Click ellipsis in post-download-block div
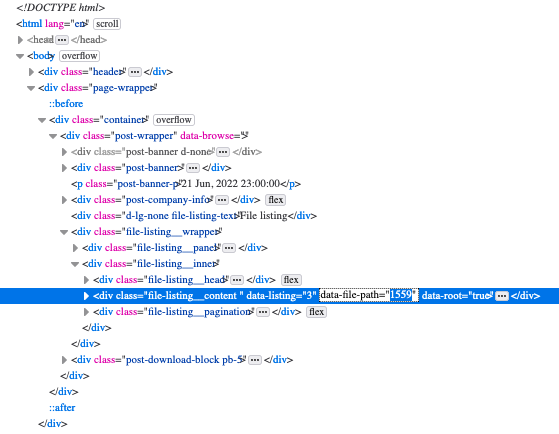 coord(255,360)
